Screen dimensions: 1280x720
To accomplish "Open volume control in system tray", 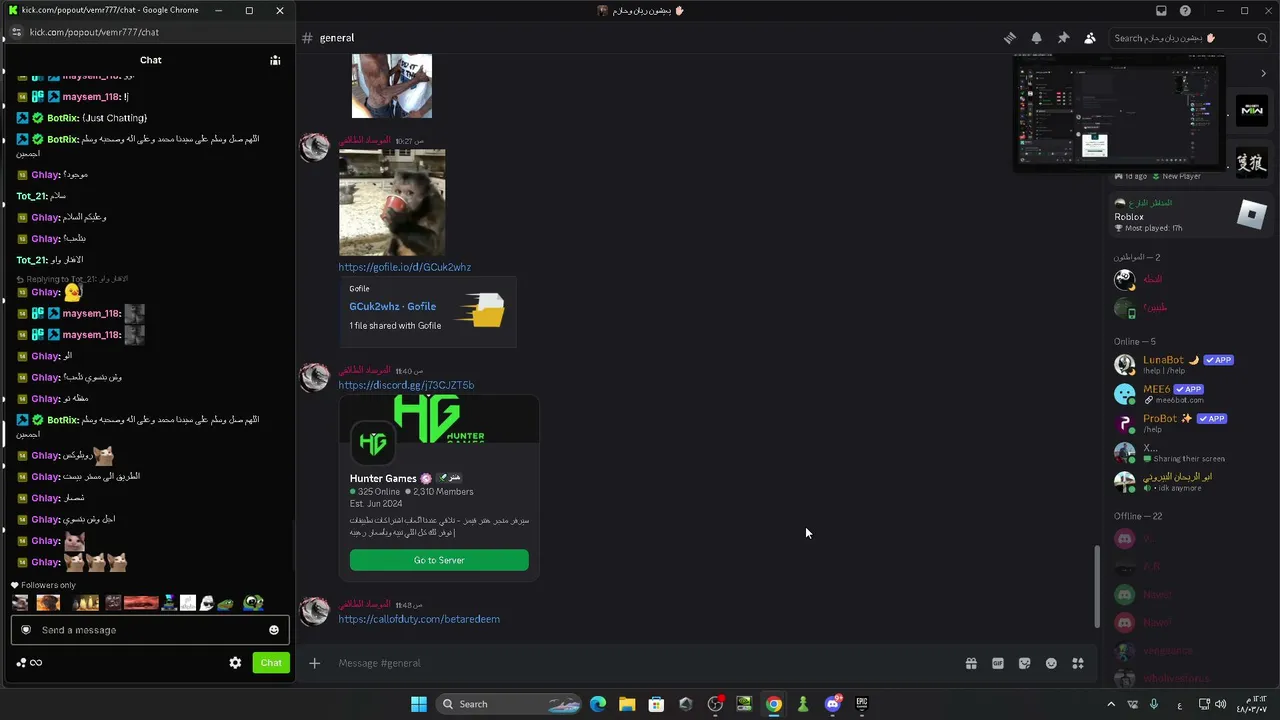I will [x=1220, y=704].
